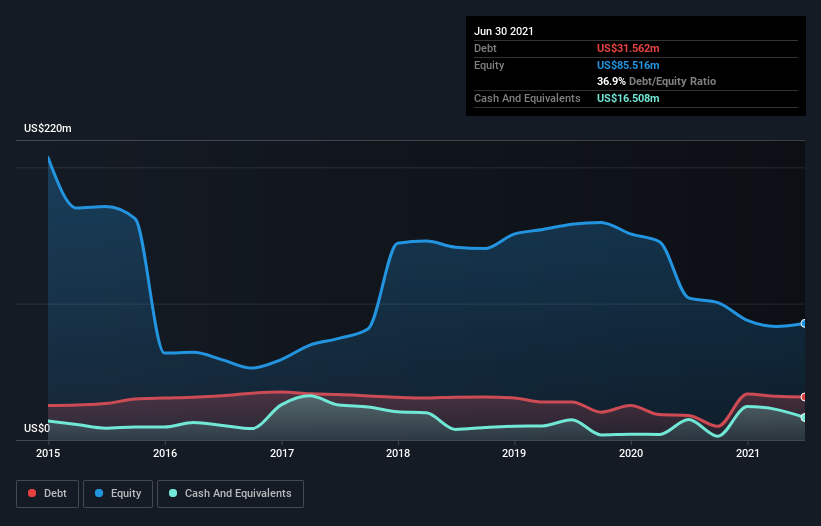The width and height of the screenshot is (821, 526).
Task: Toggle the Debt legend button
Action: tap(47, 494)
